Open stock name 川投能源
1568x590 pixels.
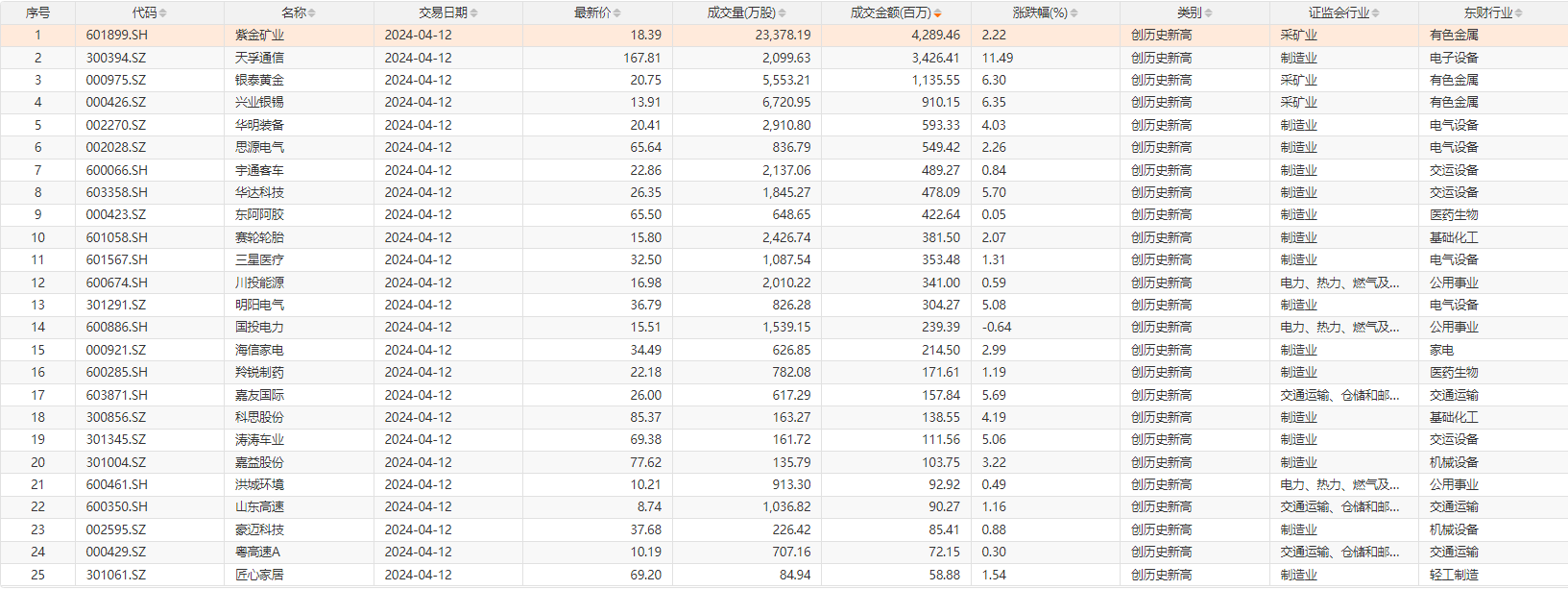pyautogui.click(x=259, y=283)
